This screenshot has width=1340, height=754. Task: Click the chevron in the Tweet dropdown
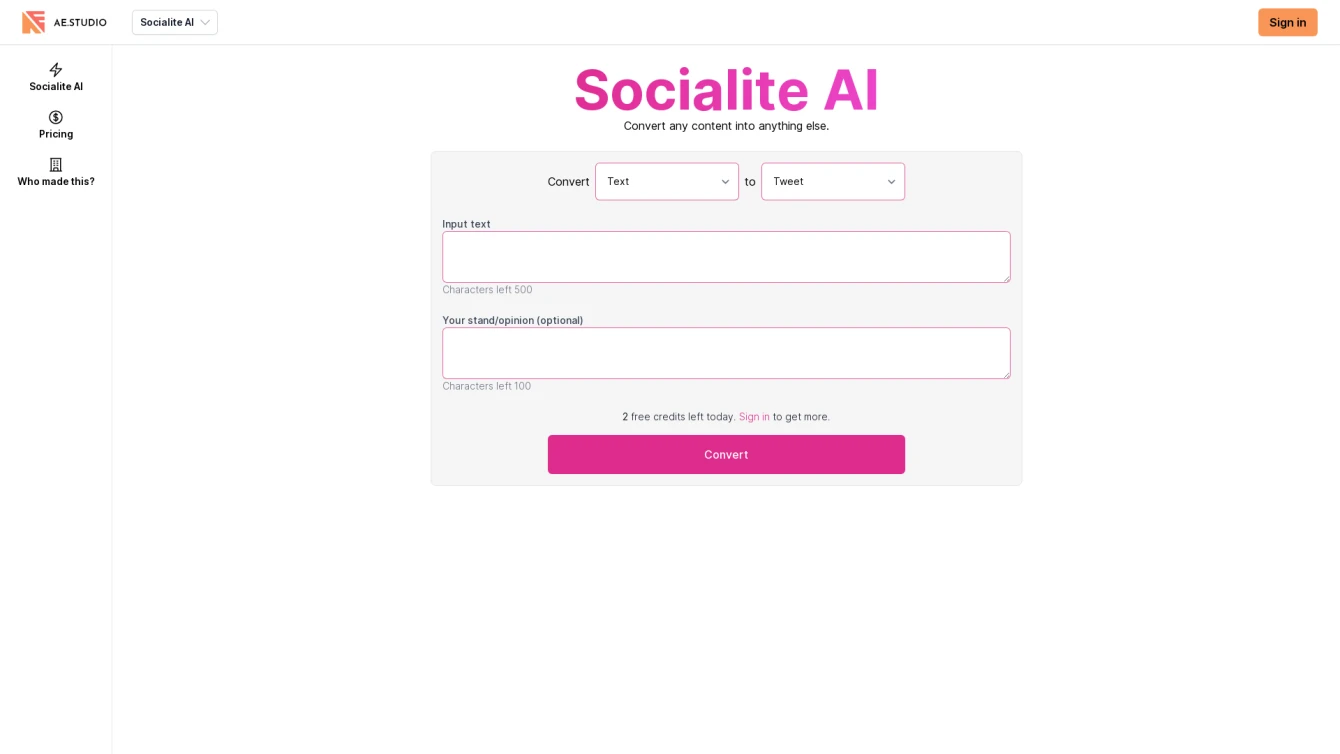click(x=891, y=182)
